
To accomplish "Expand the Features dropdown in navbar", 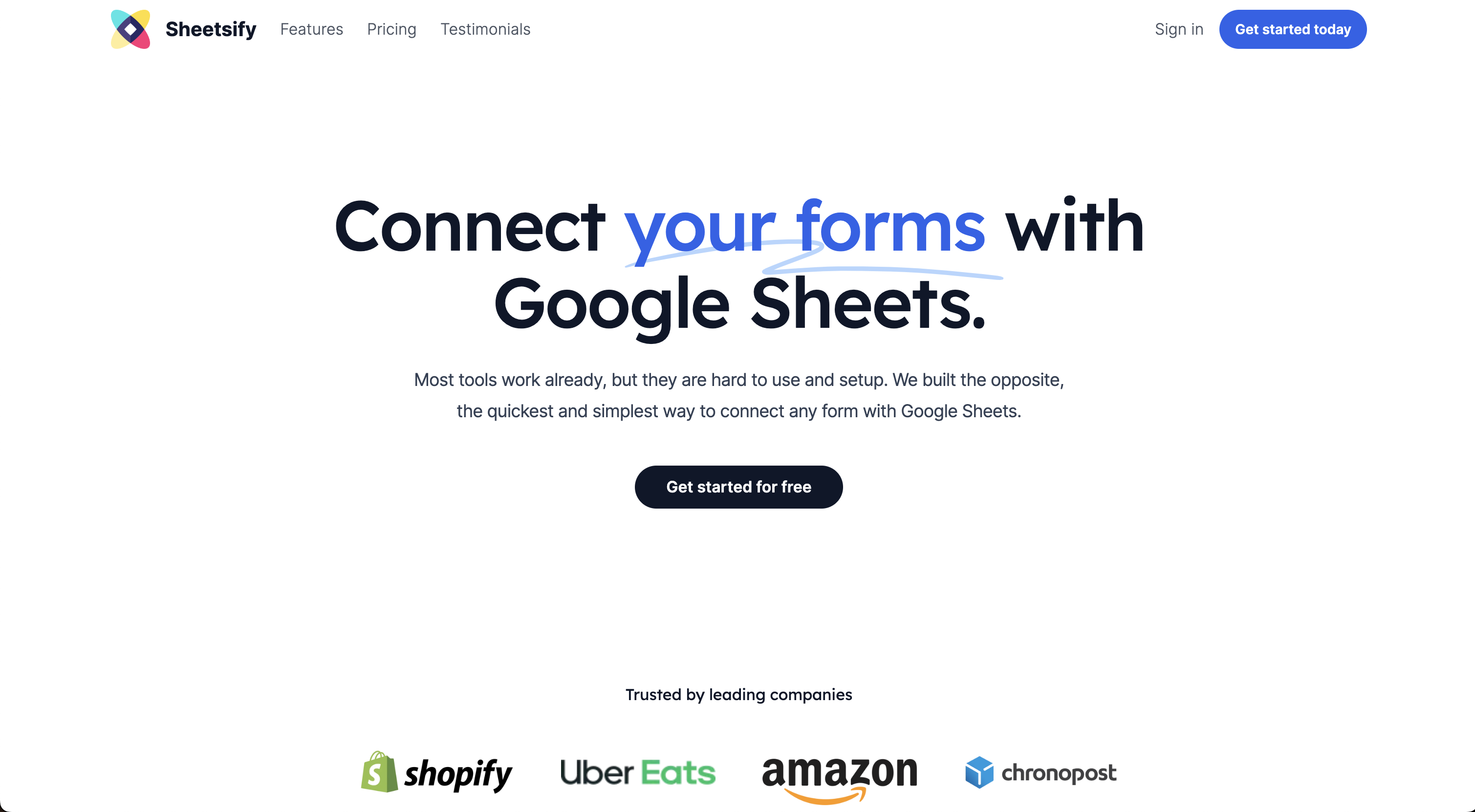I will (x=311, y=29).
